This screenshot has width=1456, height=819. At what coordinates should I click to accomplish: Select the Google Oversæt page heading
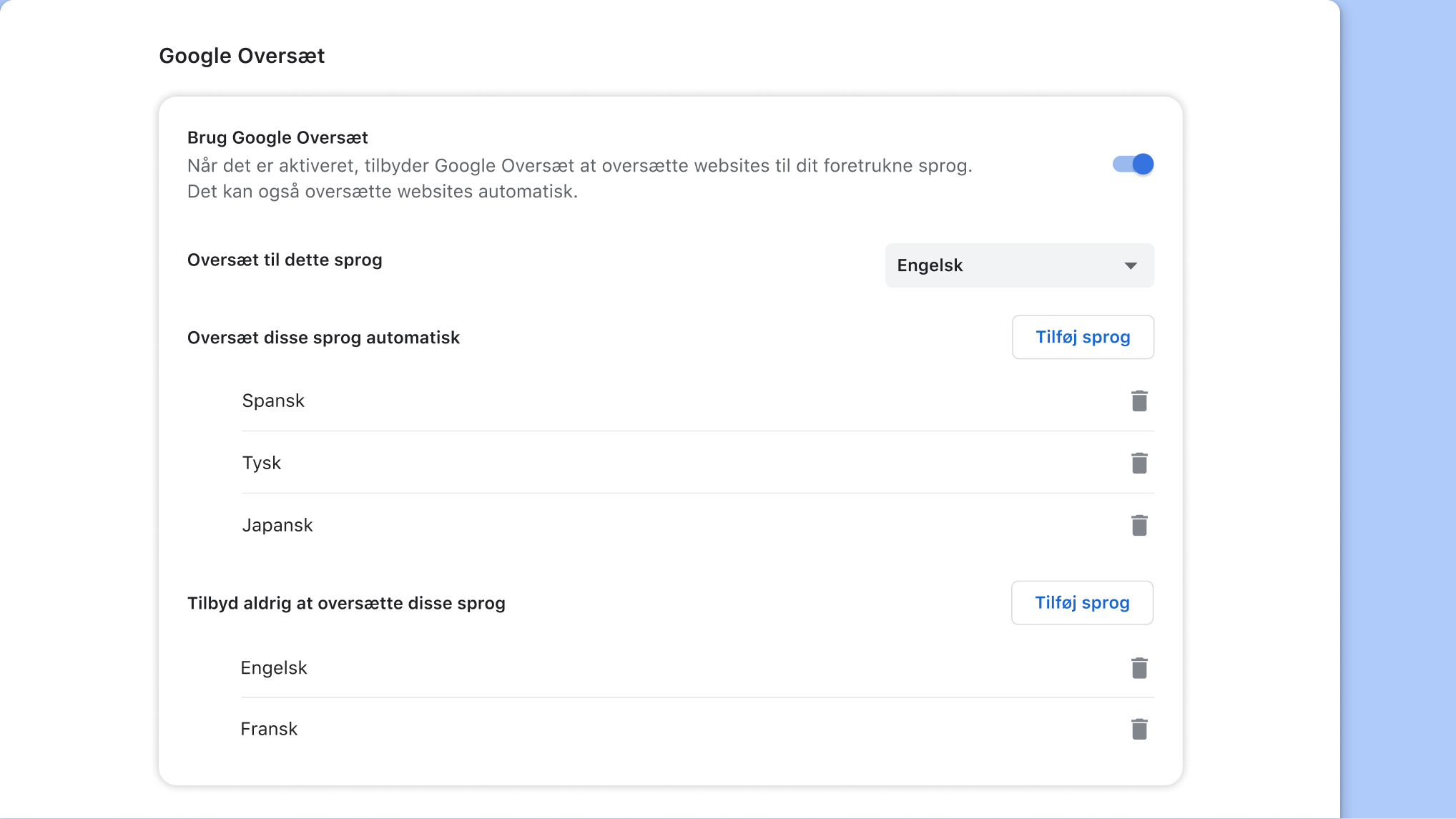click(x=242, y=55)
